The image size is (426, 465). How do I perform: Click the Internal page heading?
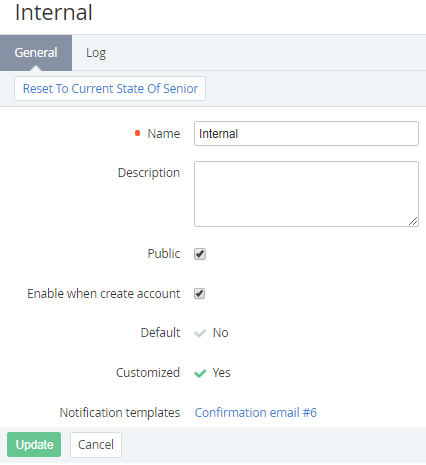(54, 13)
